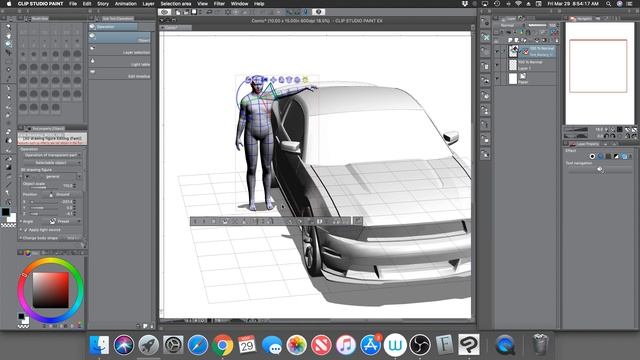
Task: Select the Hand move tool
Action: [x=8, y=36]
